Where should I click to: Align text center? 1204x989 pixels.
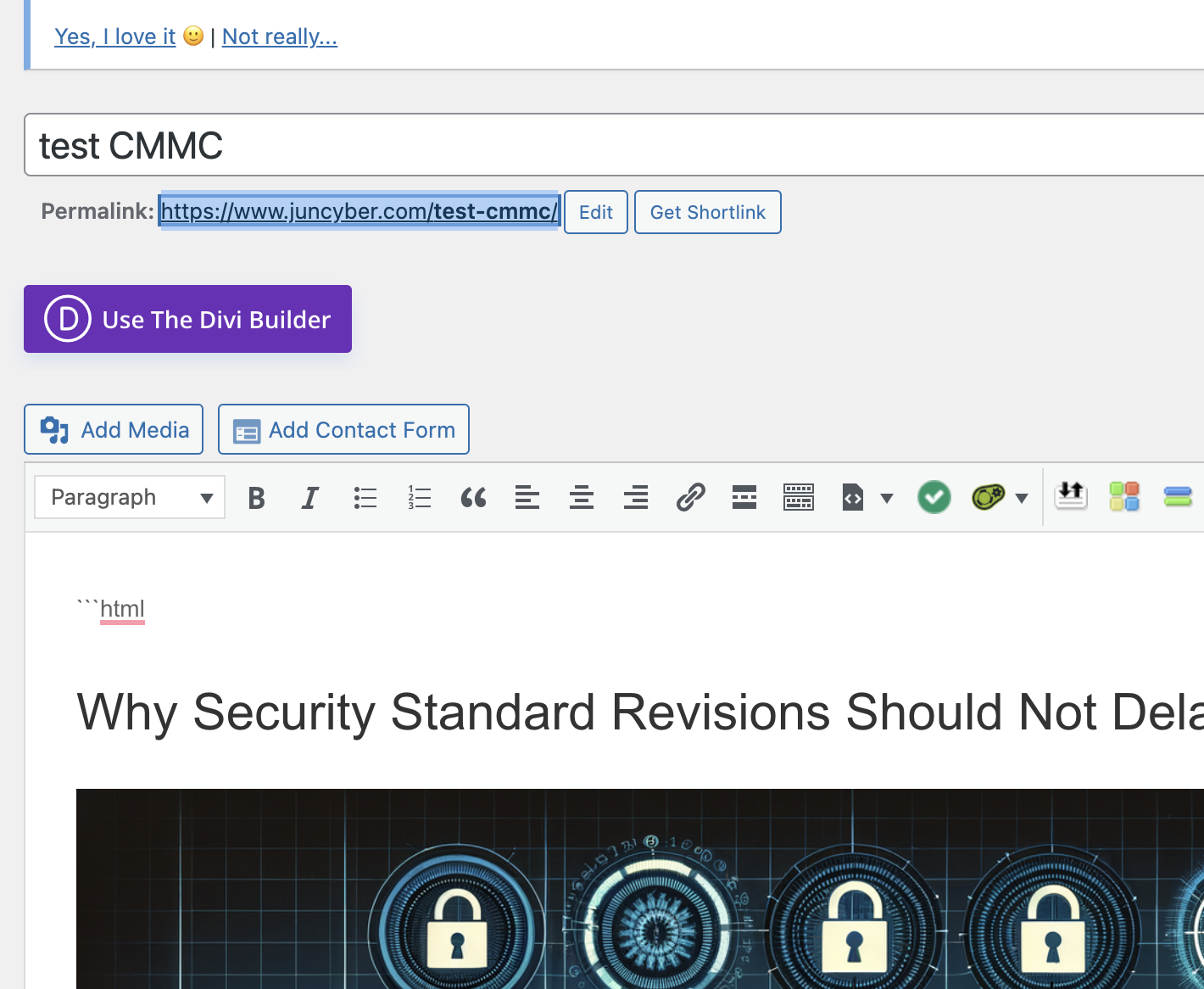582,498
